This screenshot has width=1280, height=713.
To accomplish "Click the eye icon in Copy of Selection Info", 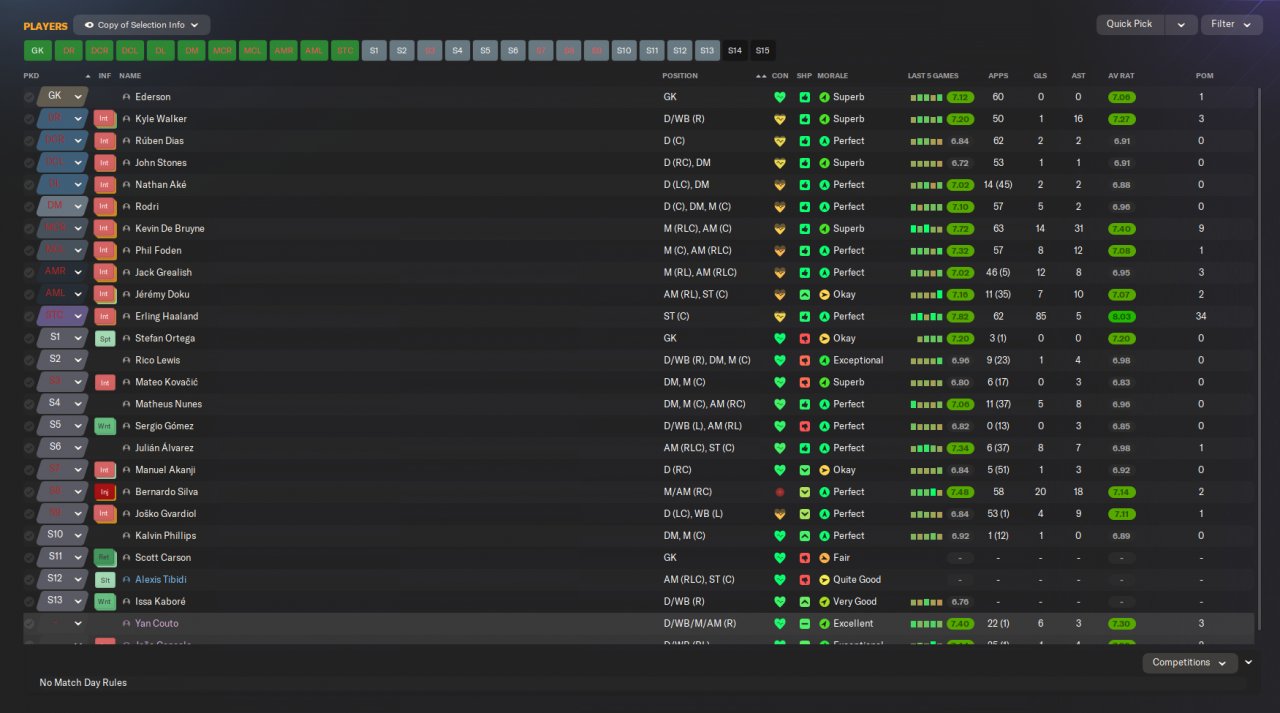I will click(x=89, y=25).
